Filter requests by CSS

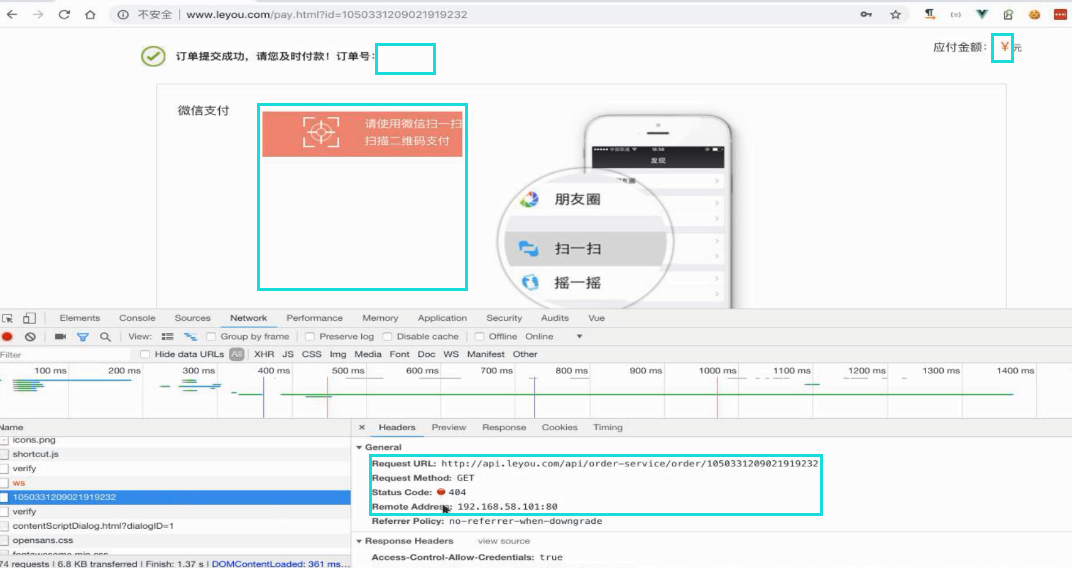pos(311,354)
